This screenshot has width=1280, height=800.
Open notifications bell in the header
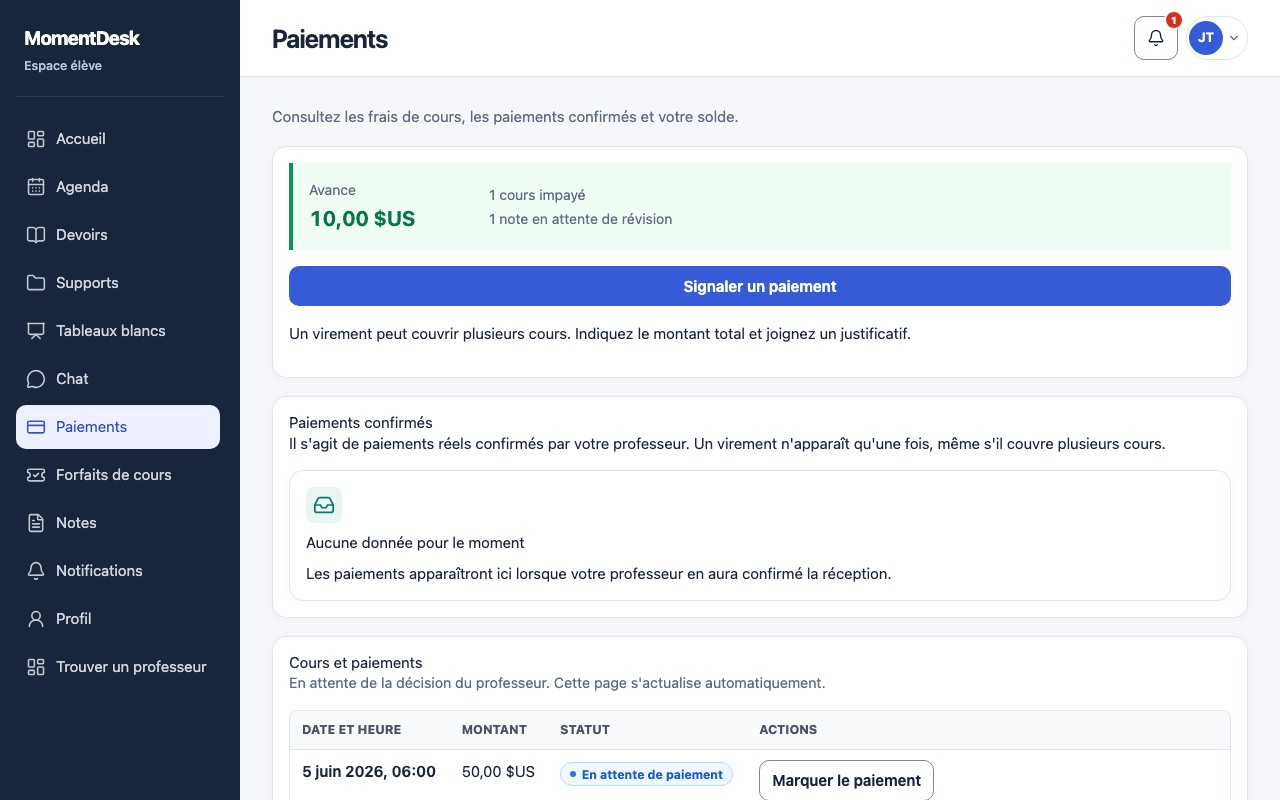1156,38
